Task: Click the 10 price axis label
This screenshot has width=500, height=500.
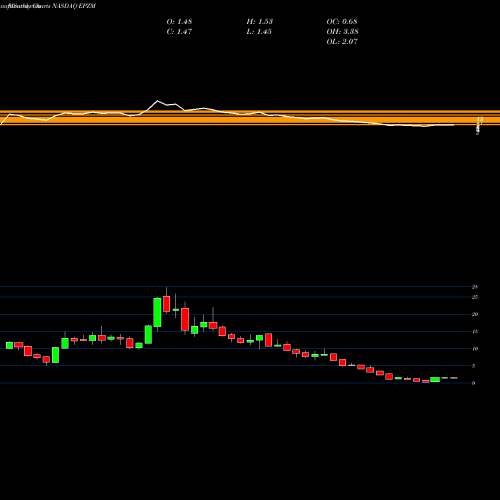Action: click(475, 349)
